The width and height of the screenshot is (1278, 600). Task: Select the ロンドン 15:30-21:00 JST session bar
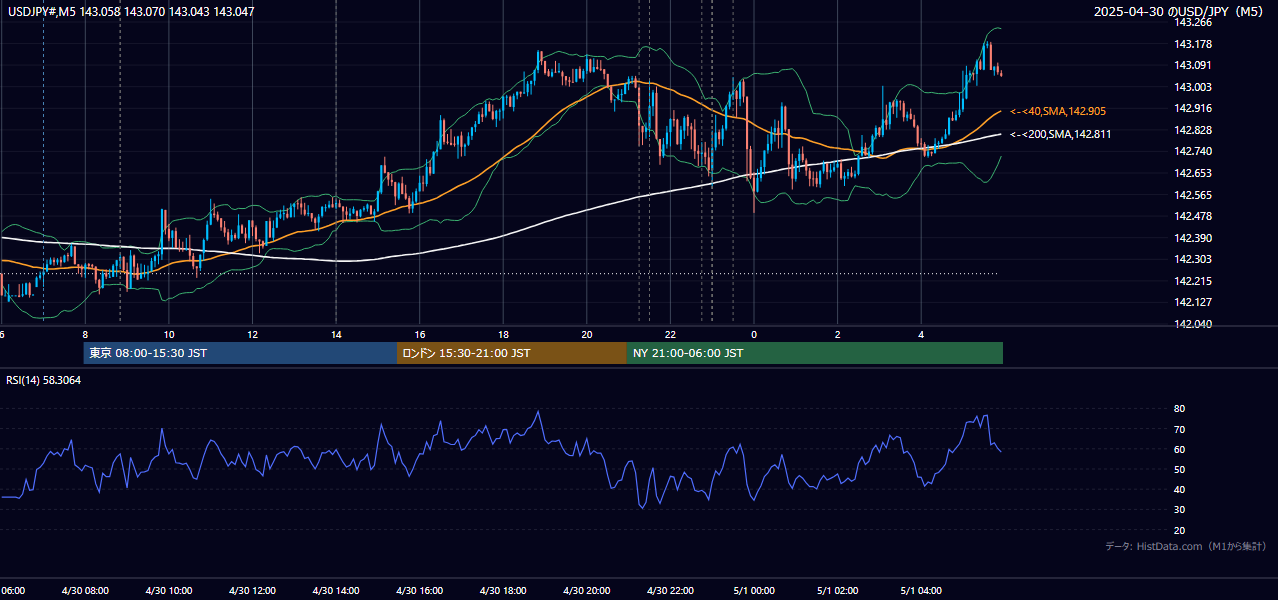coord(512,353)
